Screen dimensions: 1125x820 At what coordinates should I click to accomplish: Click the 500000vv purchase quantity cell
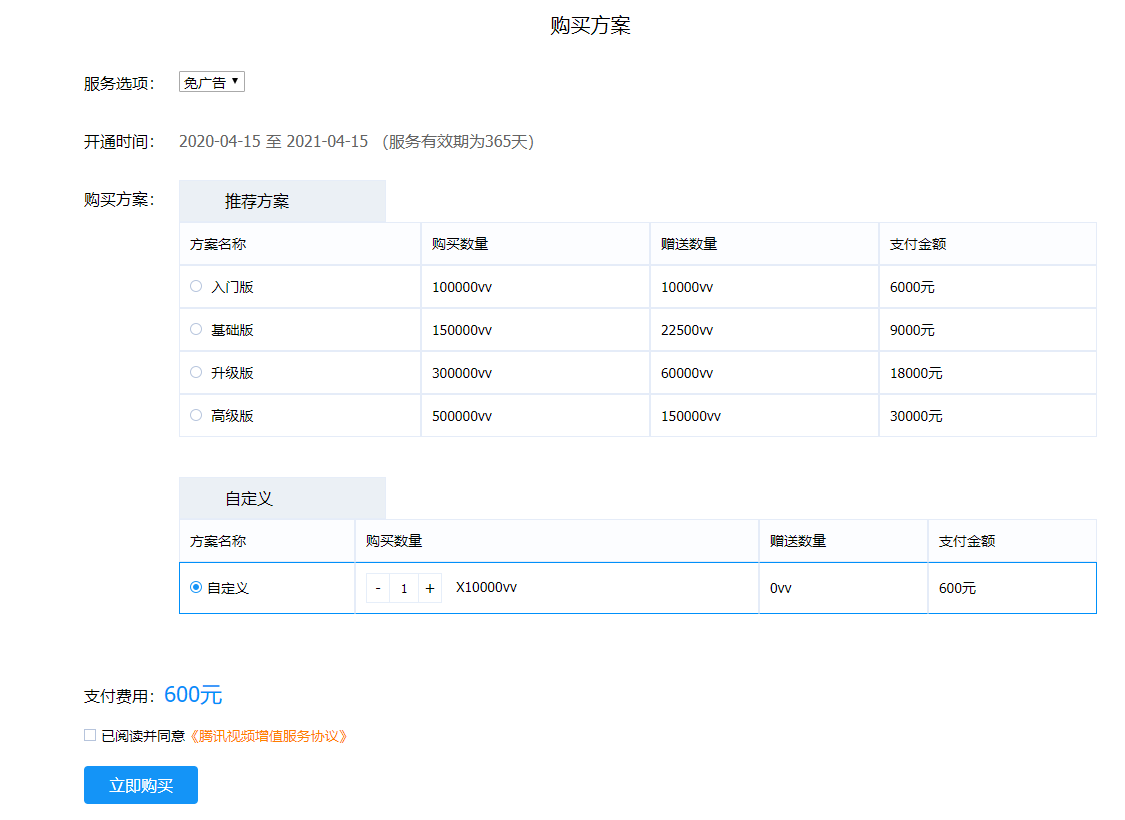pyautogui.click(x=461, y=416)
